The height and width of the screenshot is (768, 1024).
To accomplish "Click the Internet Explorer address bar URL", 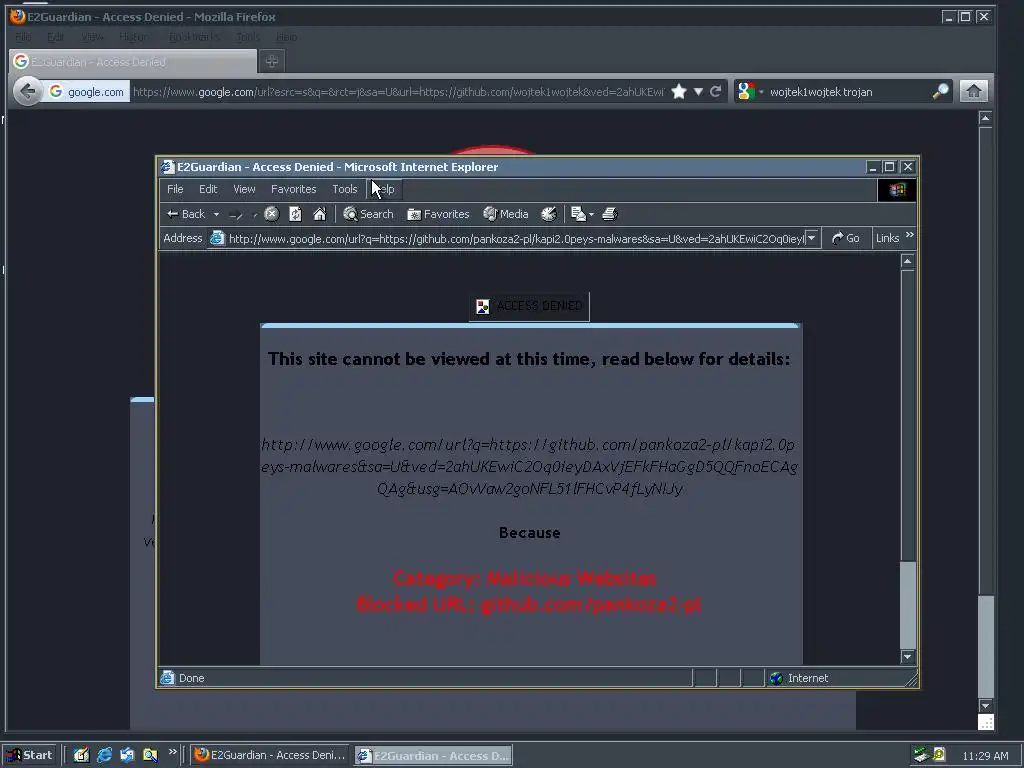I will [x=516, y=239].
